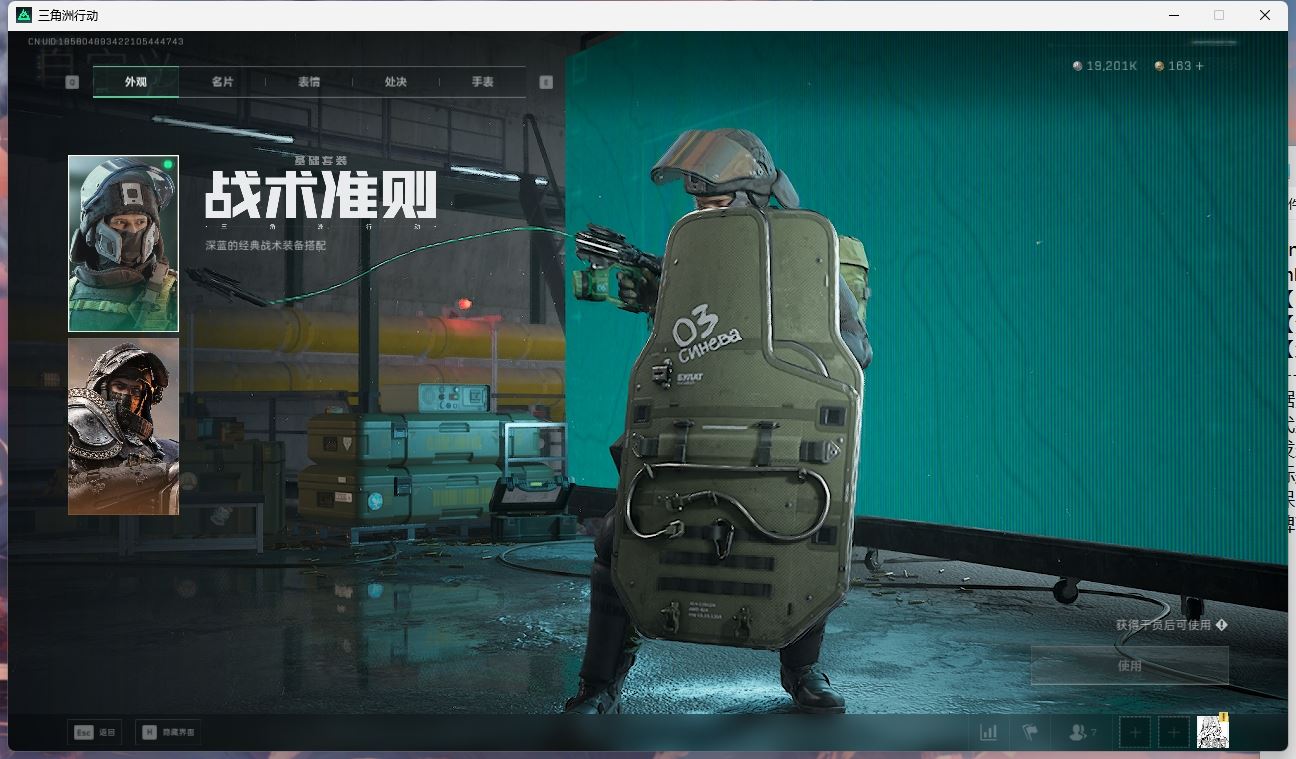Select the top 战术准则 outfit thumbnail

click(122, 242)
